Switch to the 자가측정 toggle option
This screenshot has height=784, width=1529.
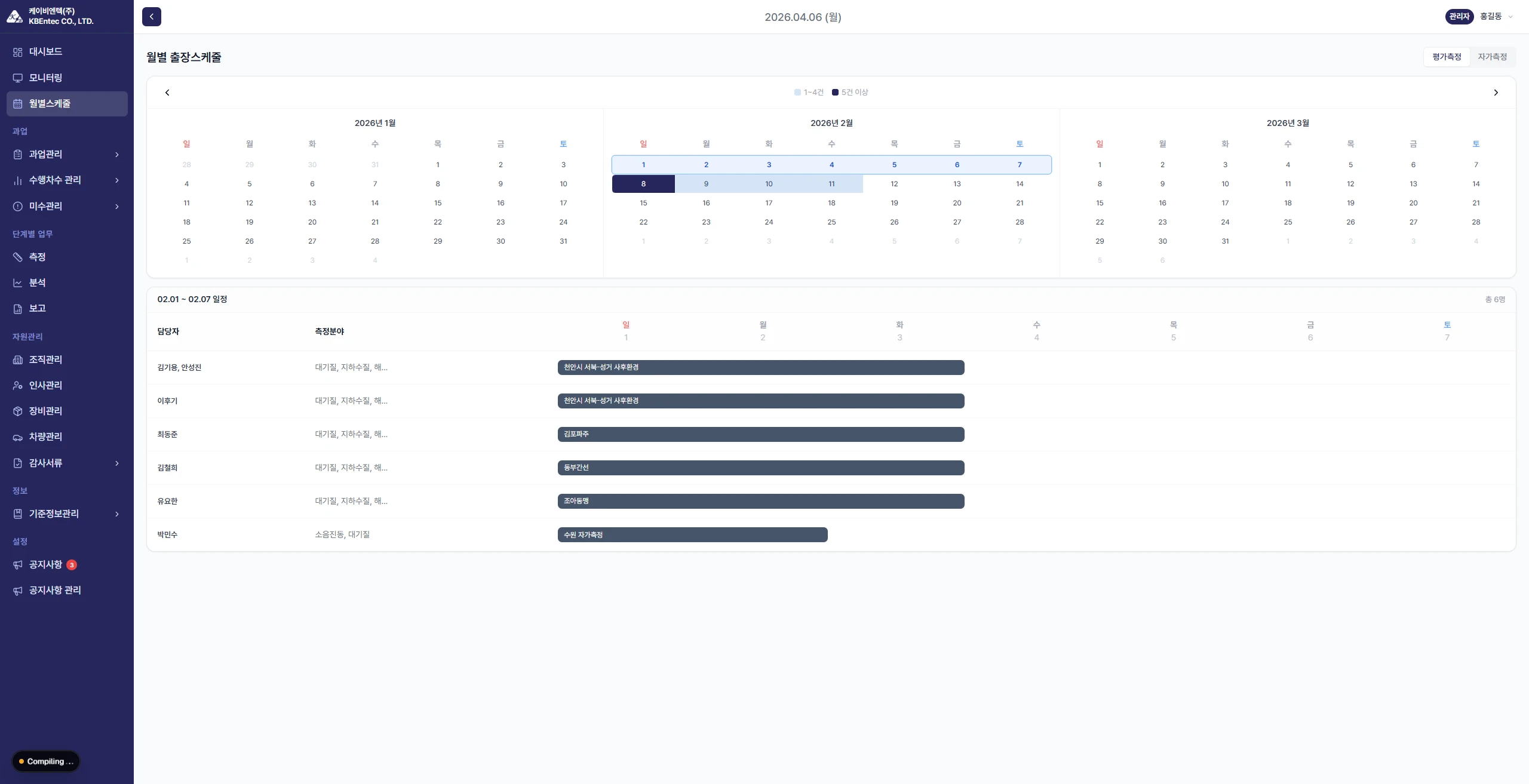(x=1492, y=57)
